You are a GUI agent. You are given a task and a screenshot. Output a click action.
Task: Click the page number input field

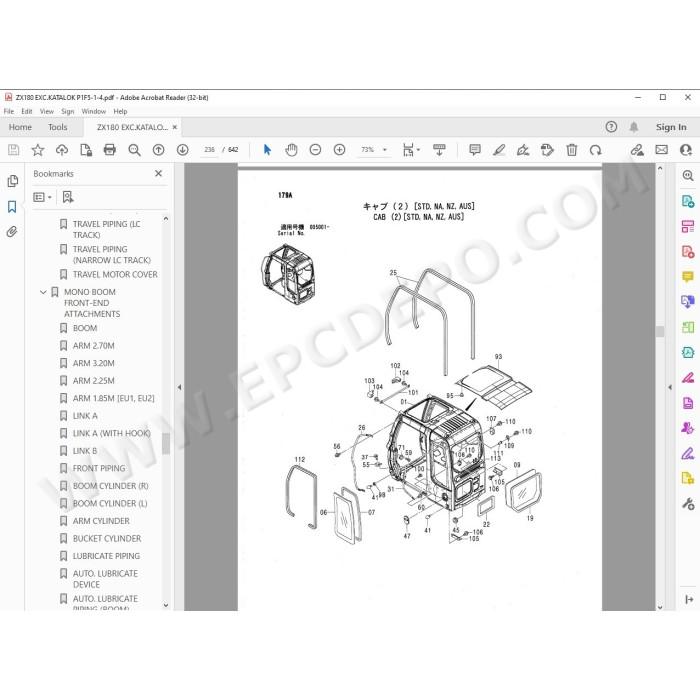[x=209, y=150]
